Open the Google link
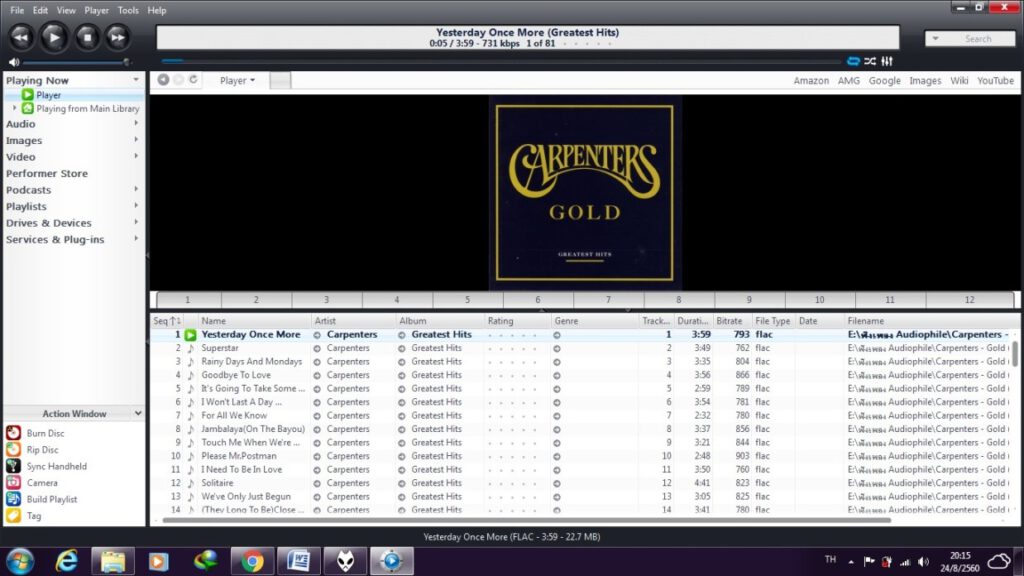This screenshot has width=1024, height=576. click(x=884, y=80)
